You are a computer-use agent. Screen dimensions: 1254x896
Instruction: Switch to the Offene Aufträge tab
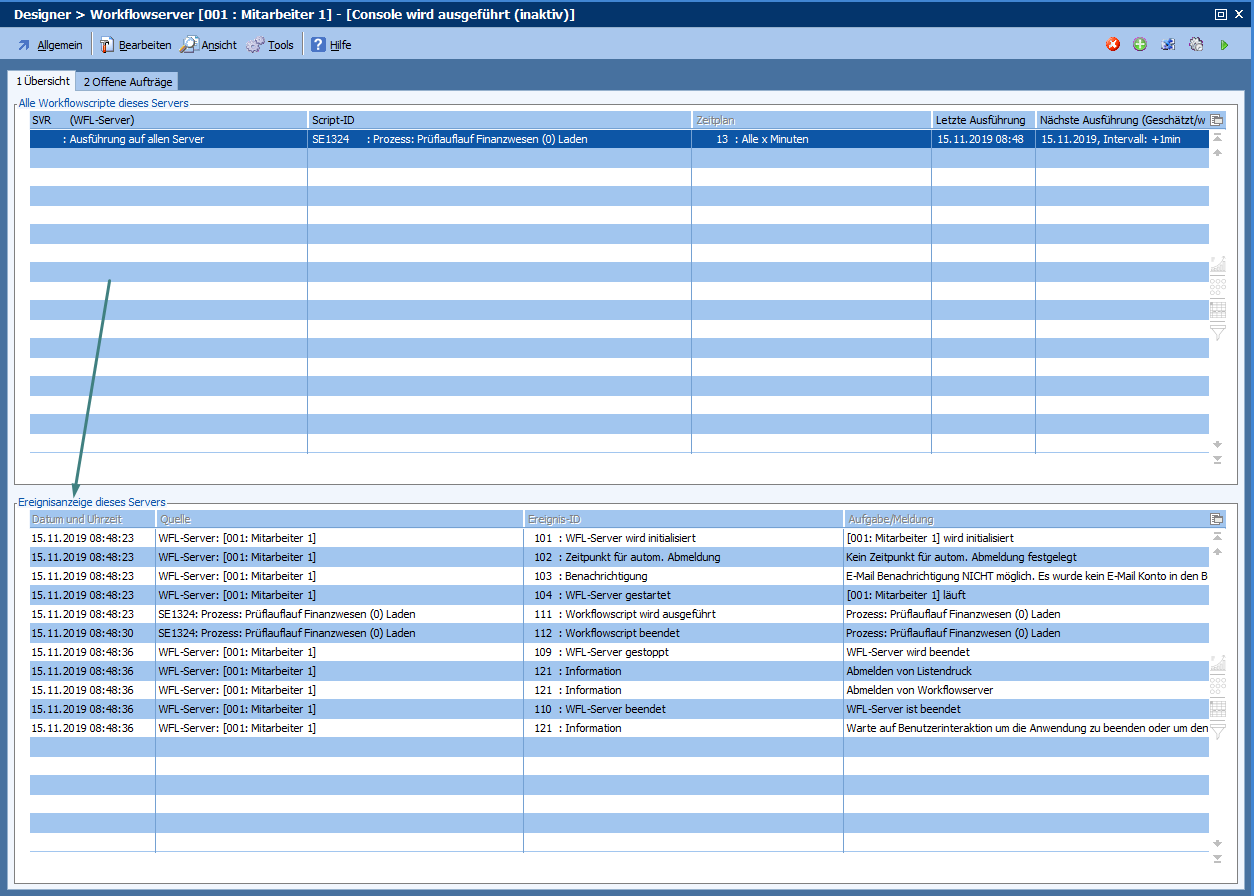[127, 82]
